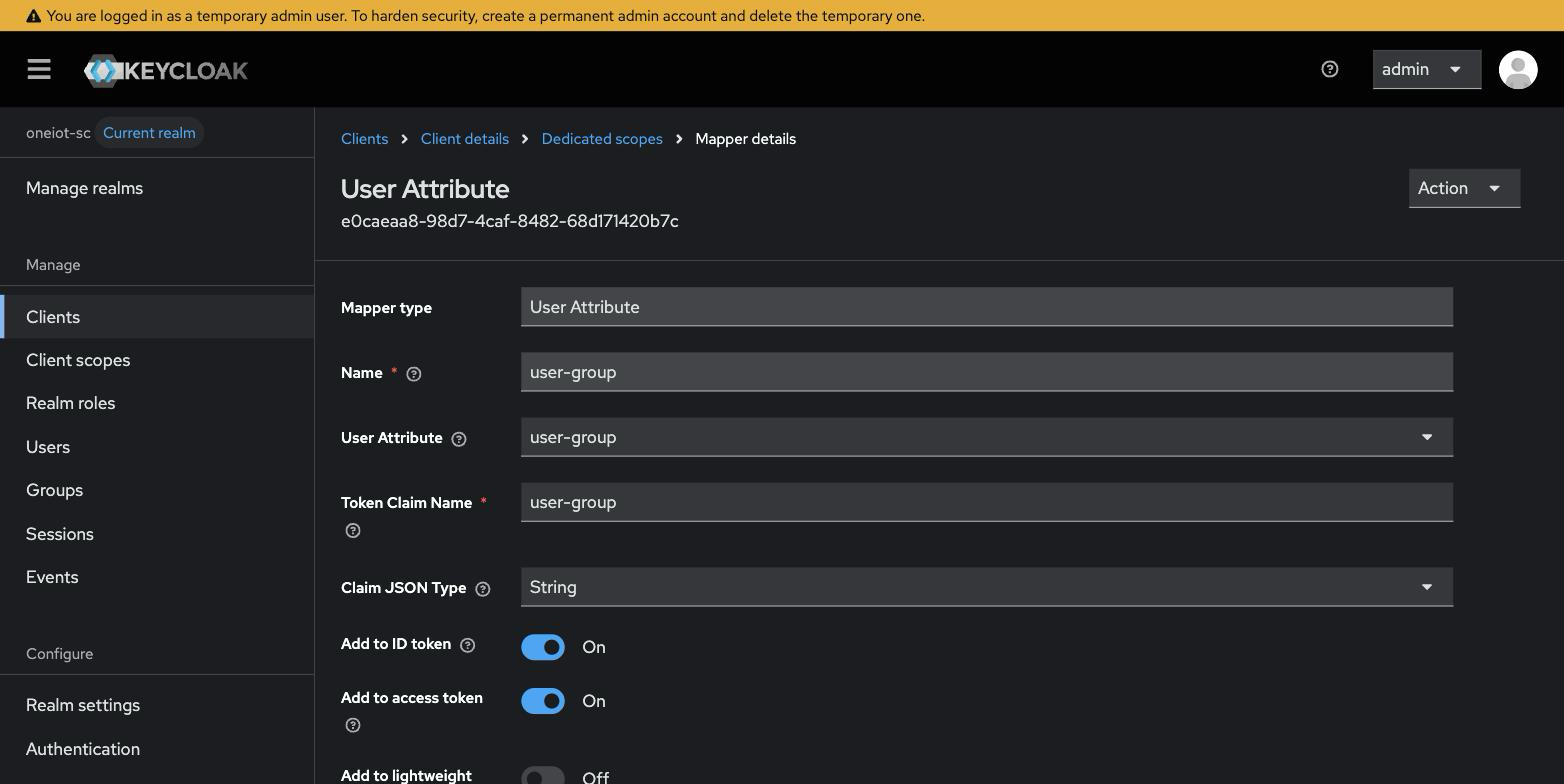Show help for Add to access token
1564x784 pixels.
pyautogui.click(x=353, y=725)
